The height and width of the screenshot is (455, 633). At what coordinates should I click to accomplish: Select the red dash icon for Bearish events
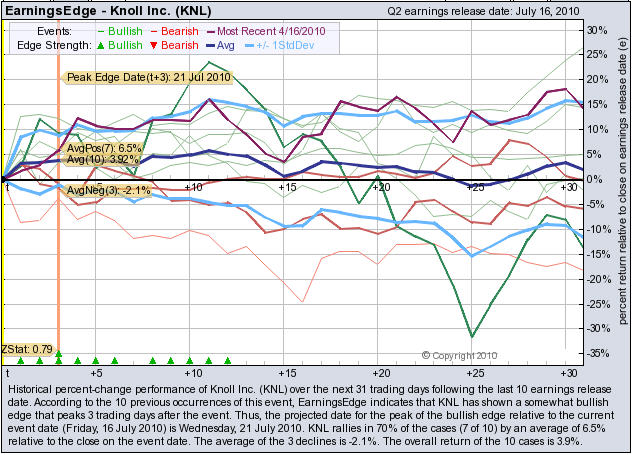pos(154,31)
